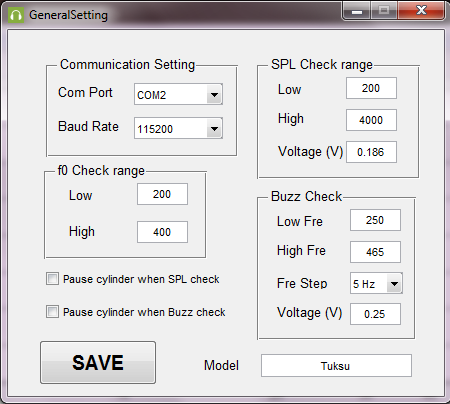The image size is (450, 404).
Task: Click the Buzz Check High Fre field
Action: pos(375,252)
